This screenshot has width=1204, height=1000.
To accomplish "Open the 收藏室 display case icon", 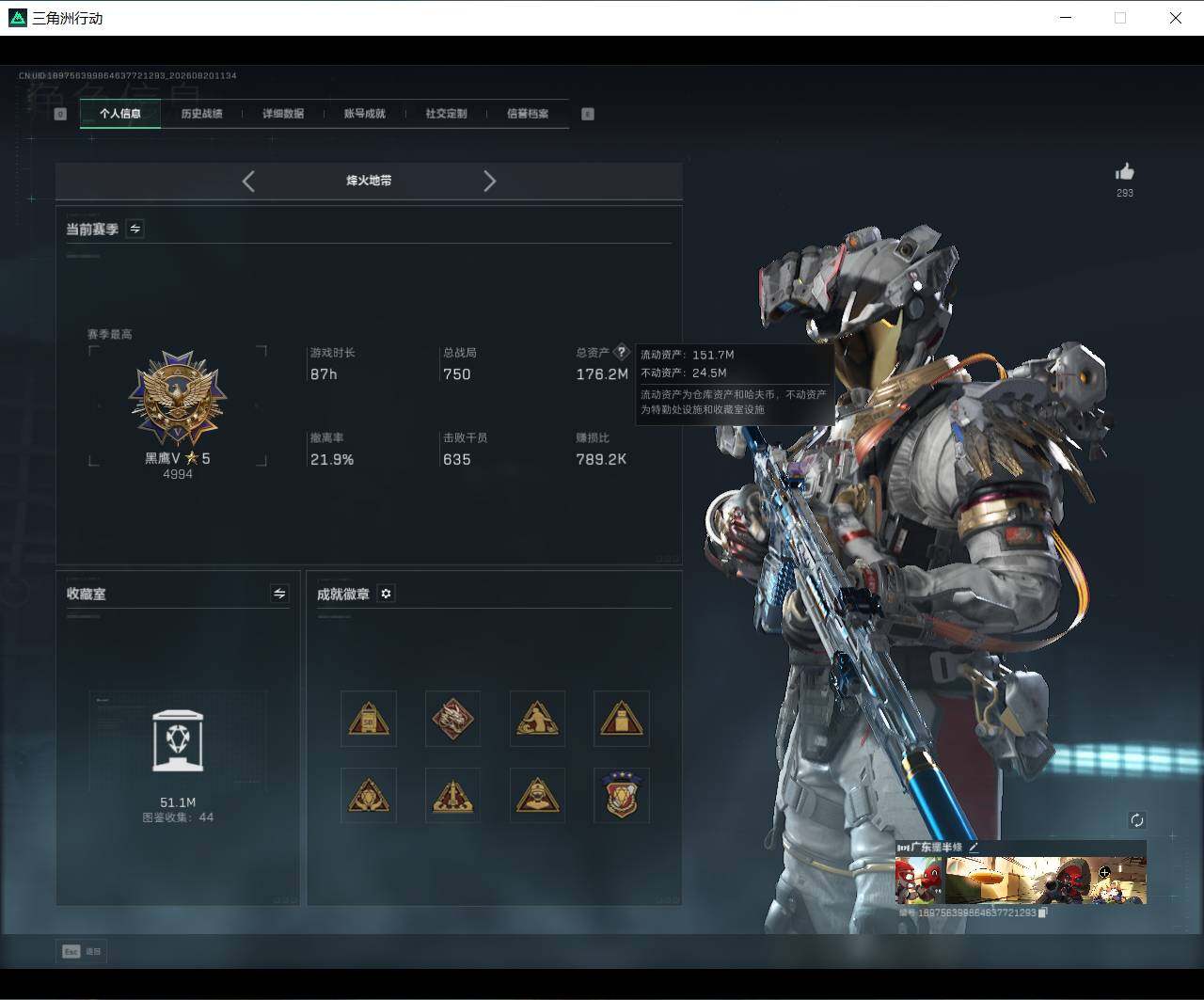I will point(178,741).
